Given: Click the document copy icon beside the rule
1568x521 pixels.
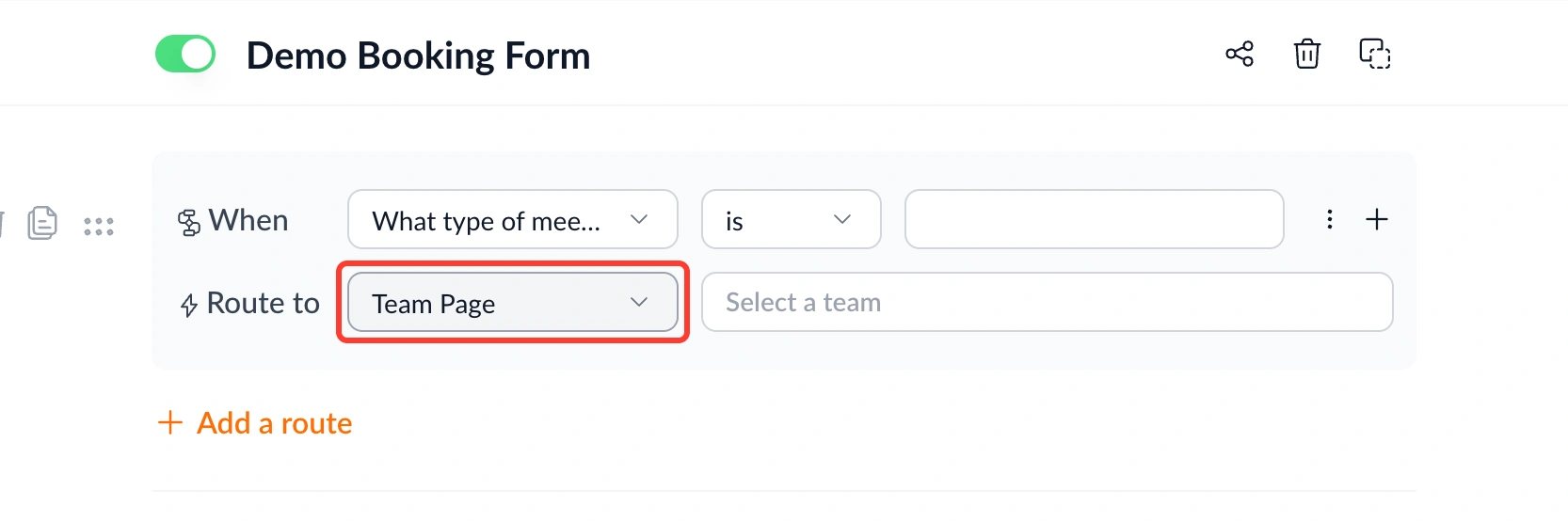Looking at the screenshot, I should click(42, 223).
